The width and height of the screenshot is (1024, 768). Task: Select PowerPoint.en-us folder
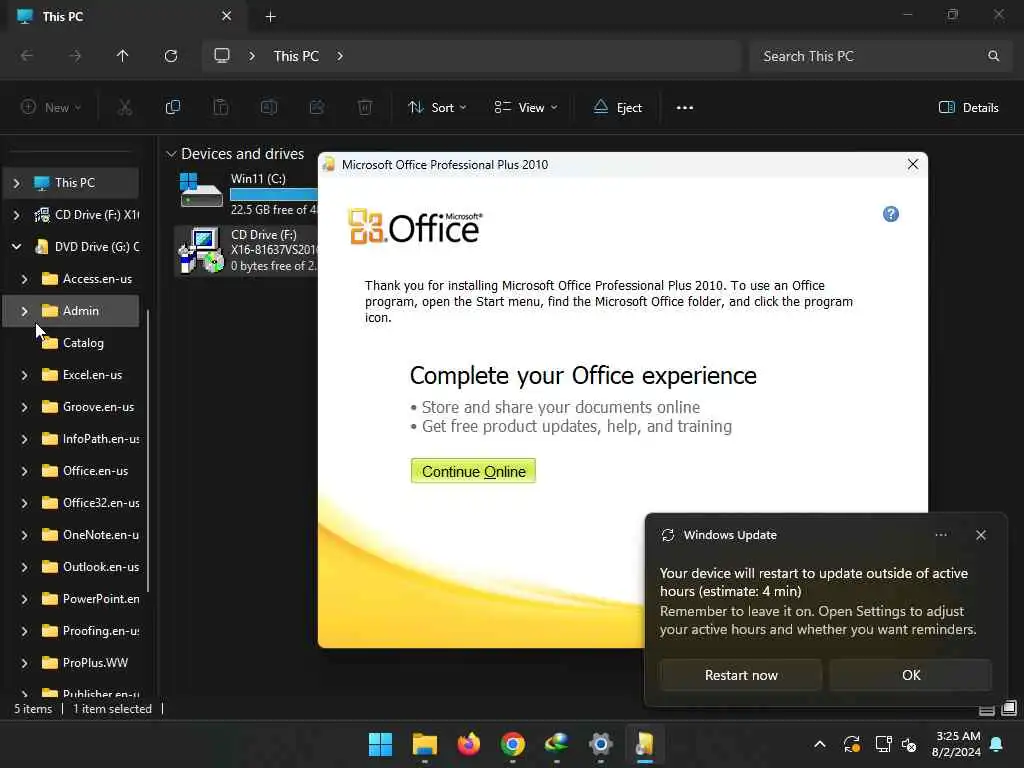click(90, 599)
